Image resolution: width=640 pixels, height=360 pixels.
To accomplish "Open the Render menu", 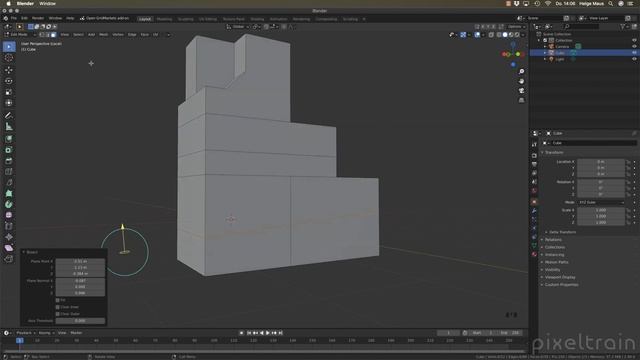I will click(38, 18).
